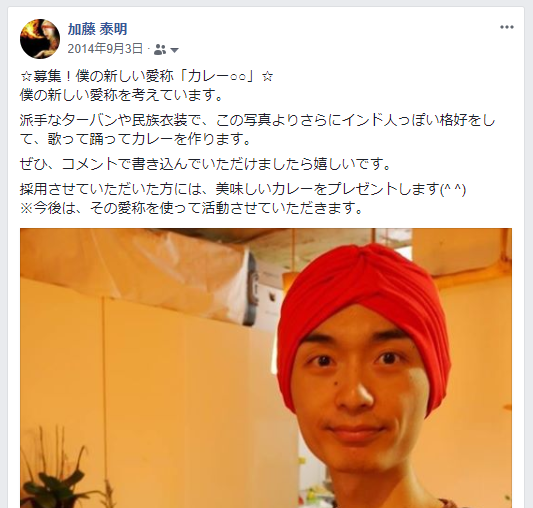Click the star symbol ending the headline
This screenshot has width=533, height=508.
tap(268, 77)
